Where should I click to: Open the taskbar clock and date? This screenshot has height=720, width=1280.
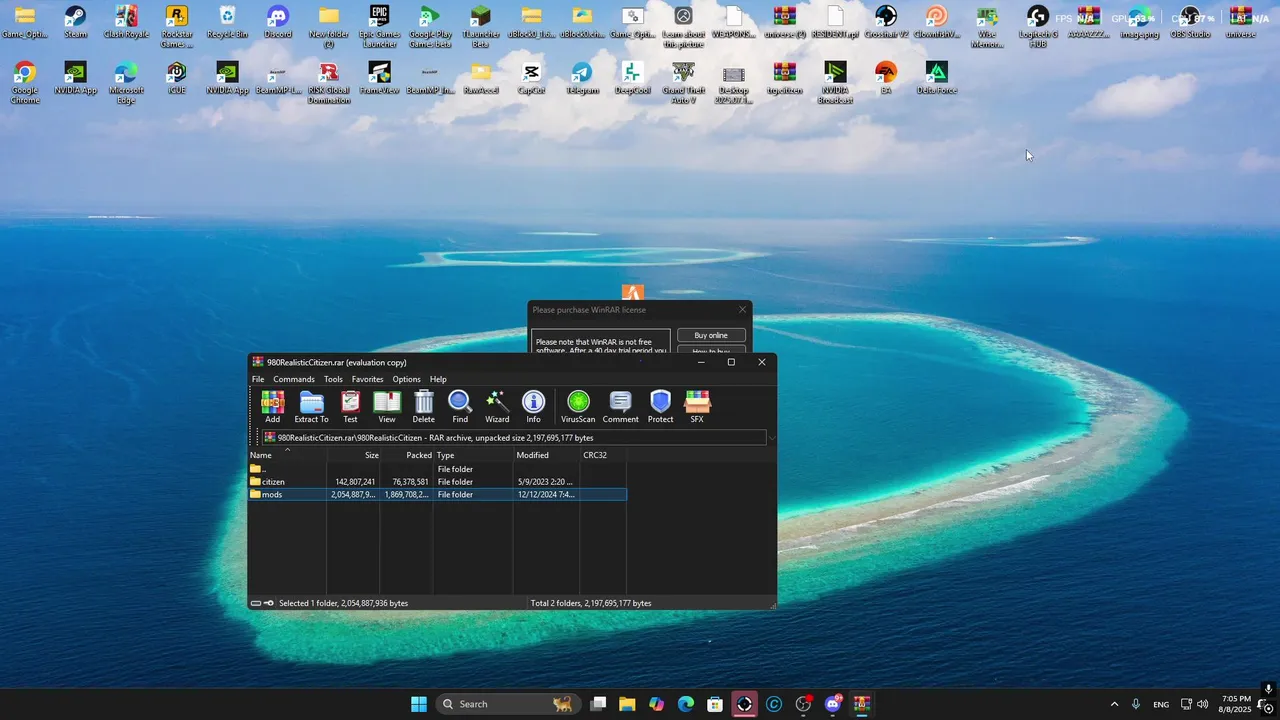click(1237, 704)
